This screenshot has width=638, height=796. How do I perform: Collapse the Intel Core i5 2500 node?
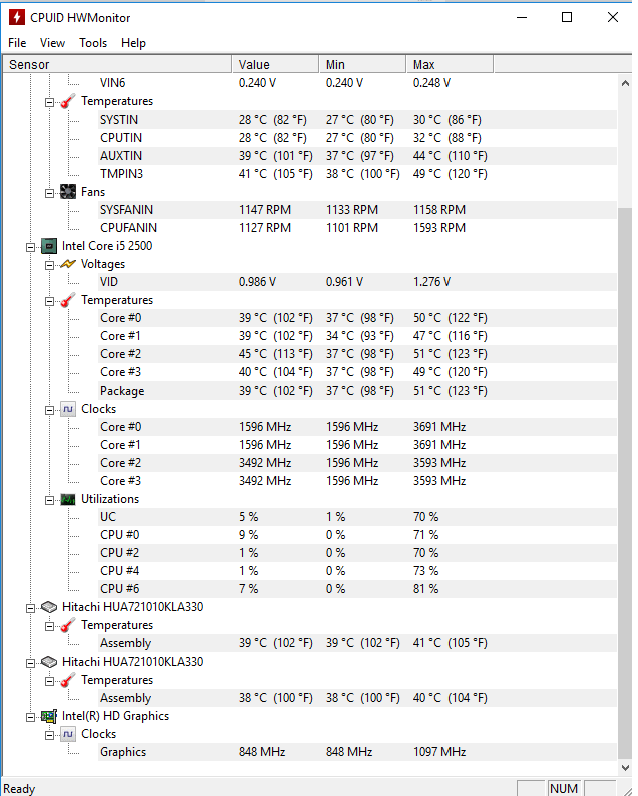click(x=32, y=246)
